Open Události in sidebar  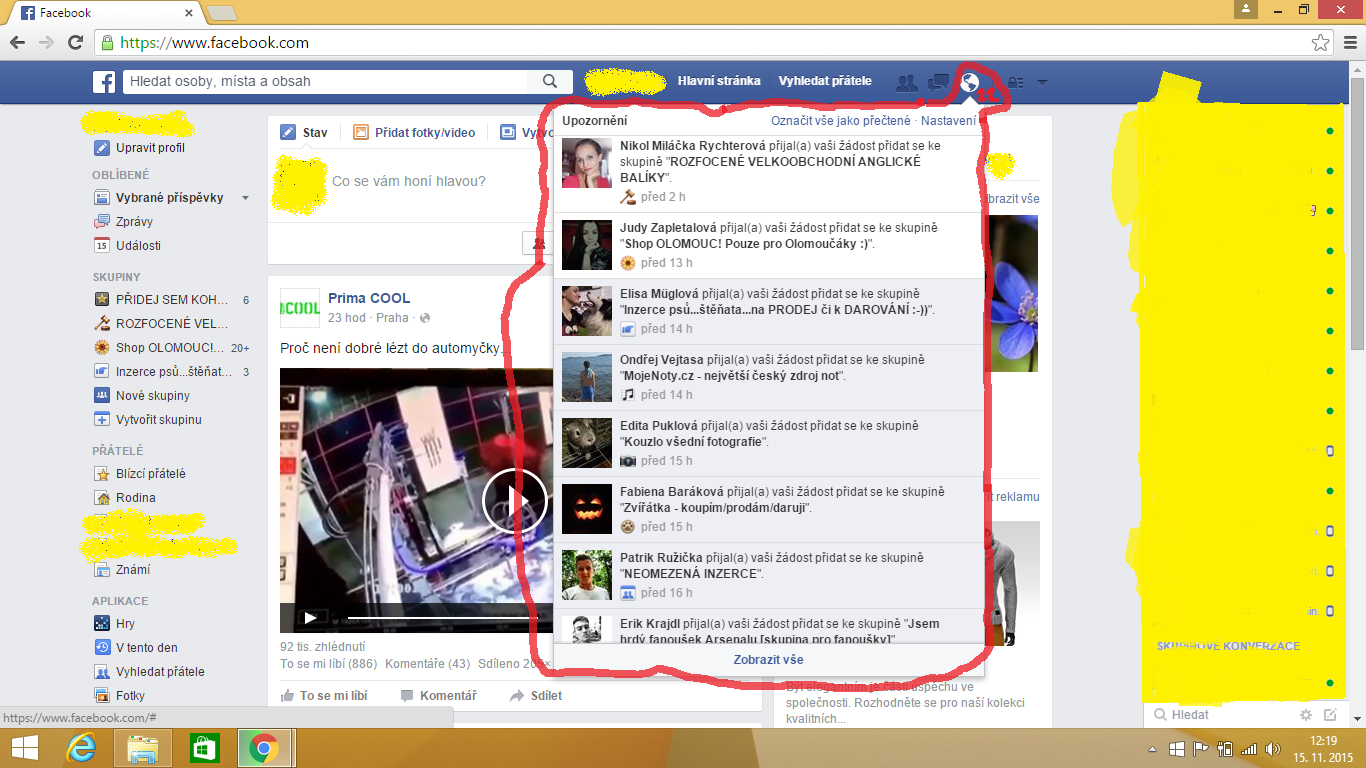[x=138, y=246]
